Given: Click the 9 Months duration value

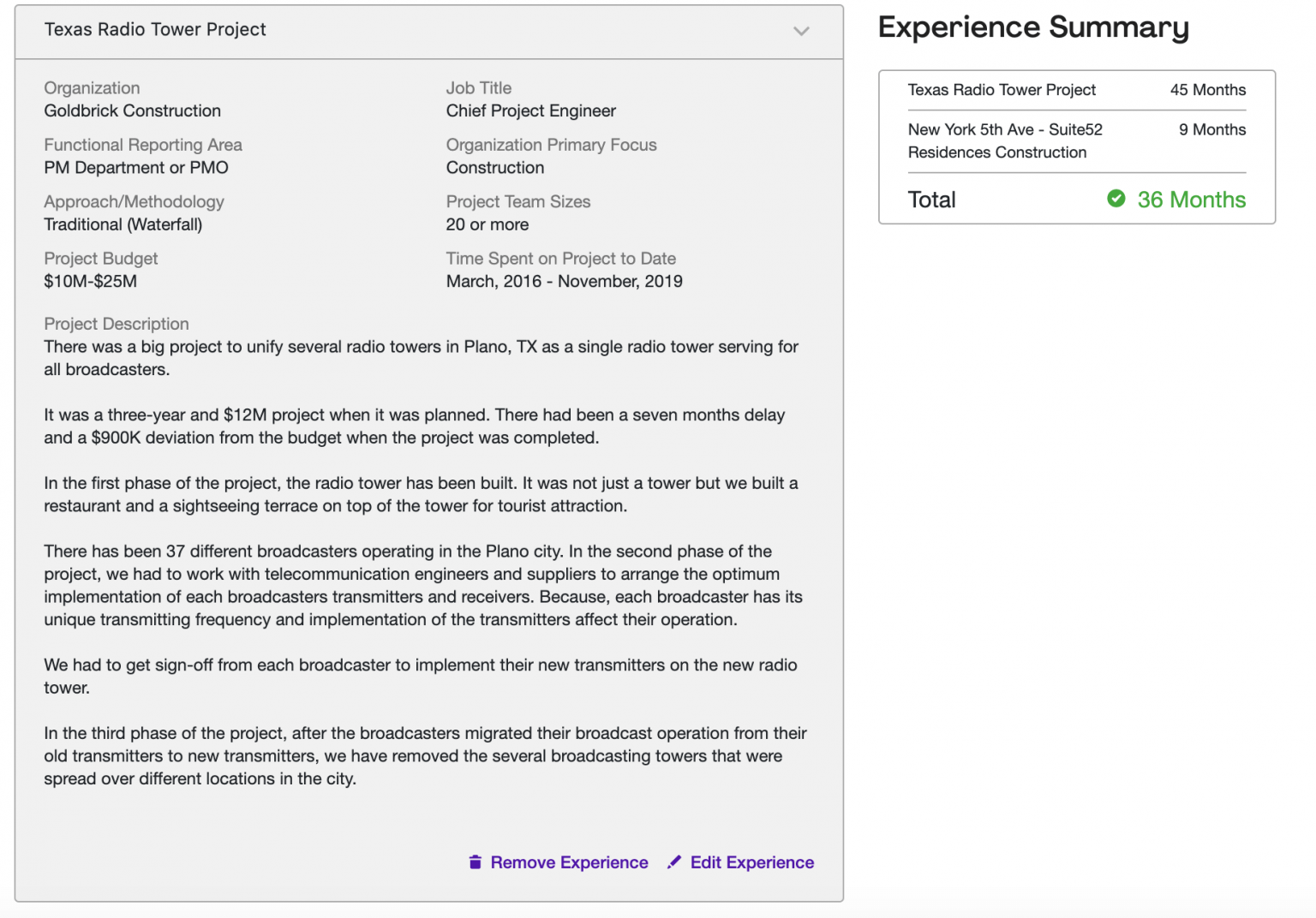Looking at the screenshot, I should [1211, 129].
